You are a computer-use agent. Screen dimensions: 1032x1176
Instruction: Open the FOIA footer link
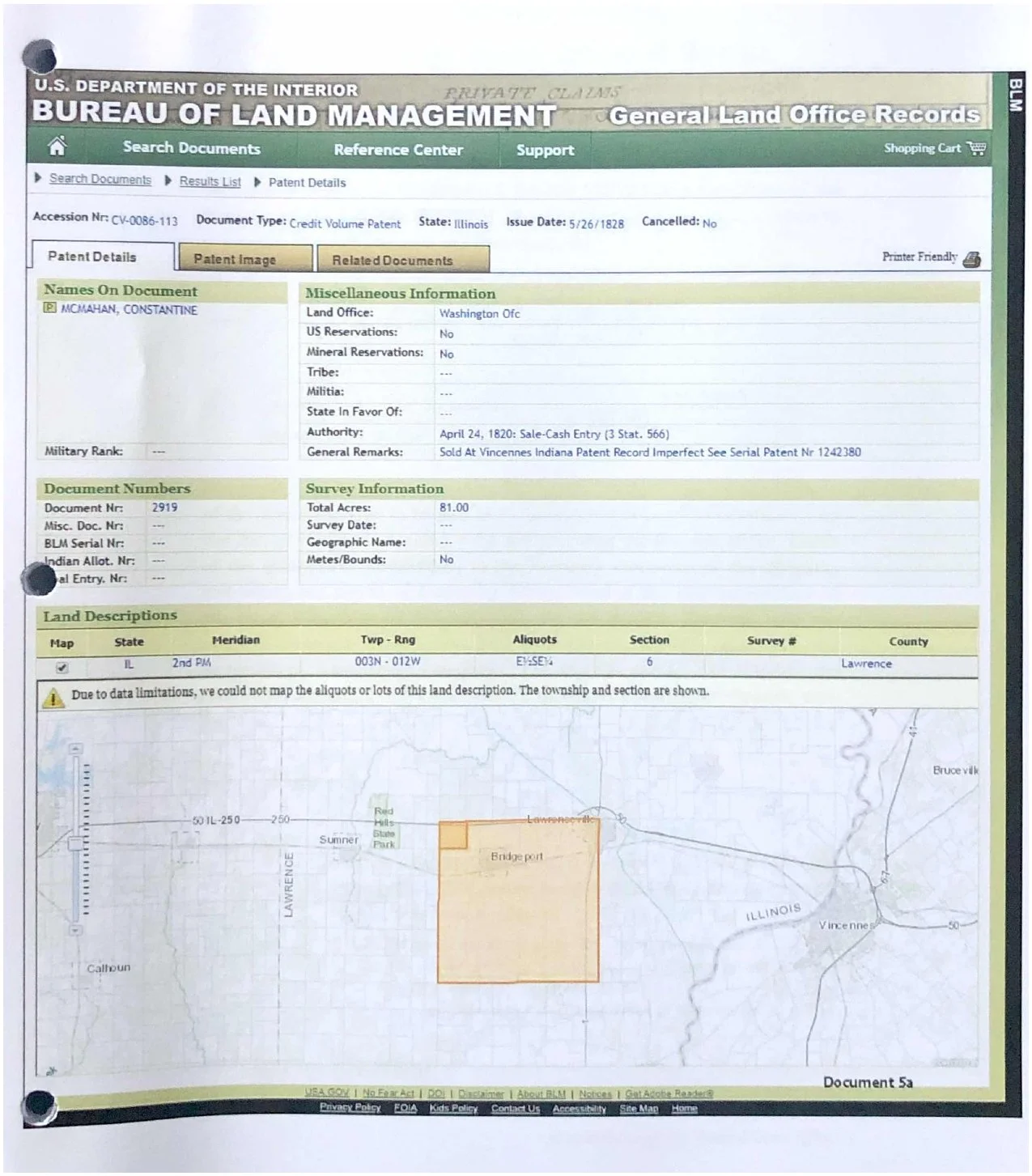(x=406, y=1108)
